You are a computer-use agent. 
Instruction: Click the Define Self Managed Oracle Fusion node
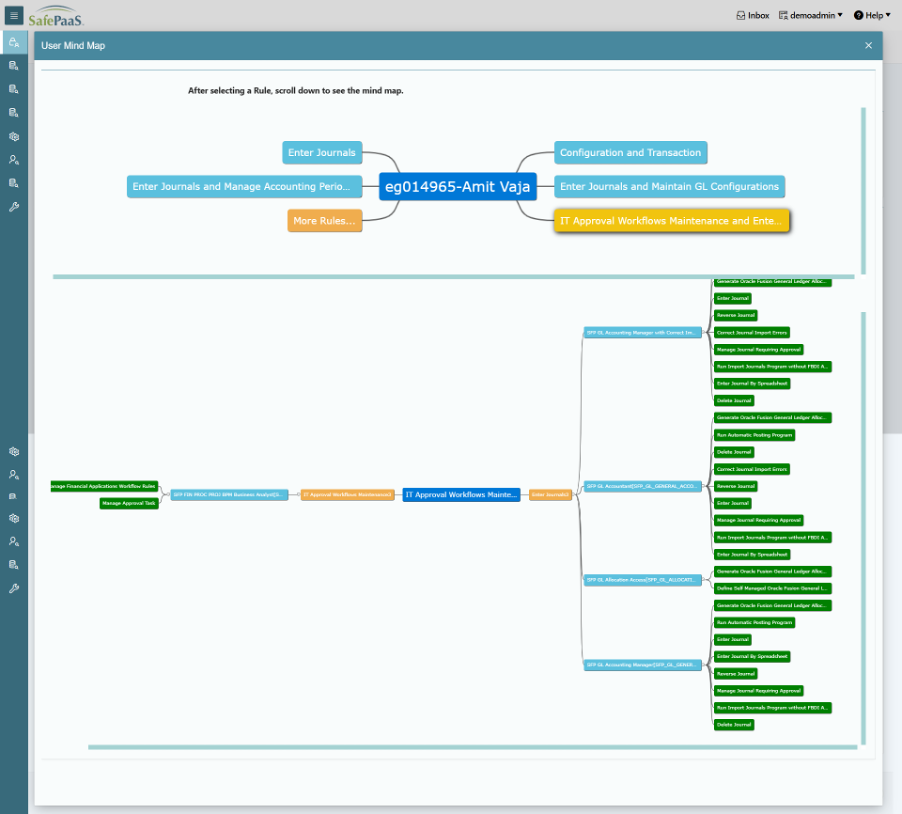(x=772, y=588)
